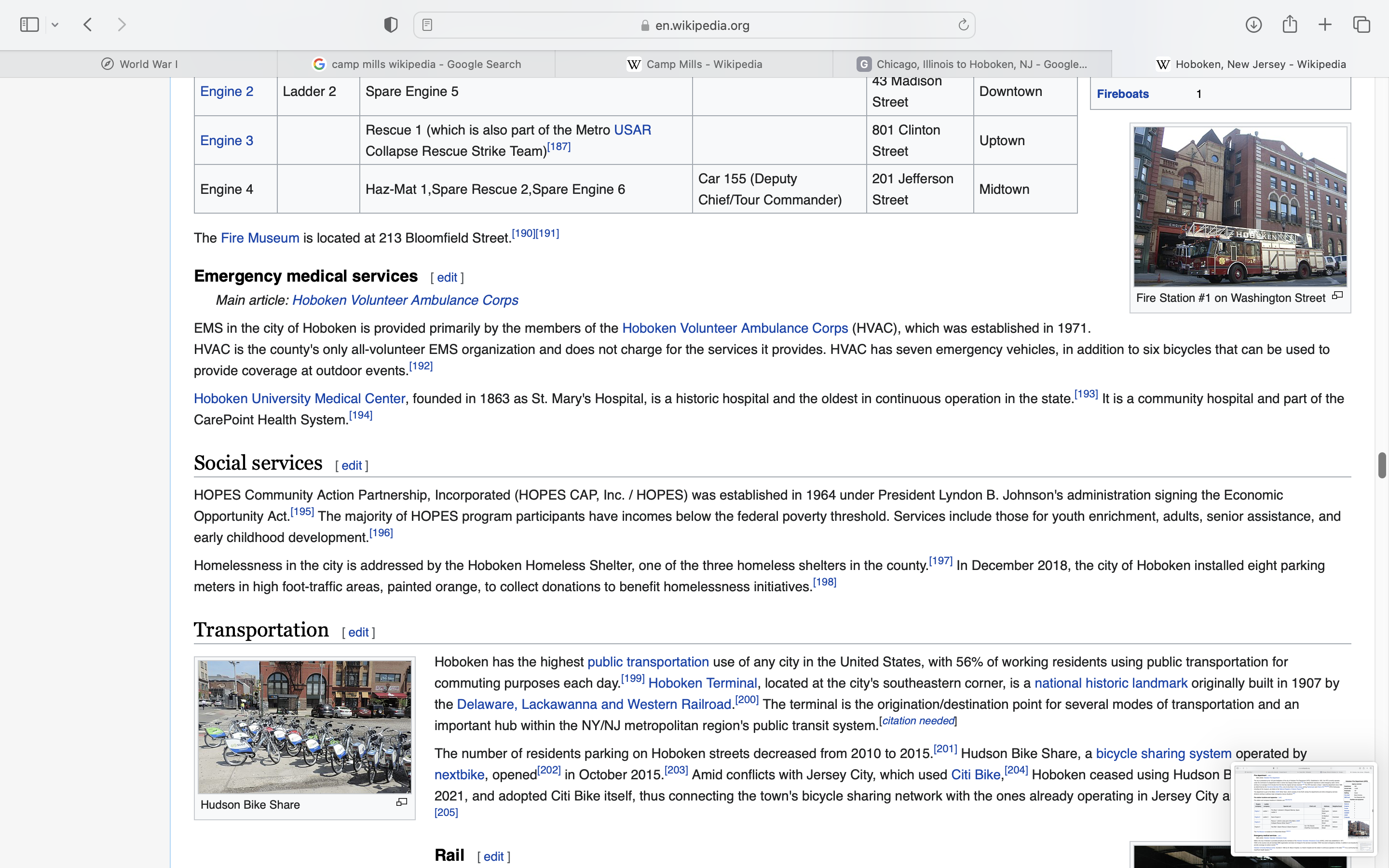
Task: Enlarge the Fire Station #1 image icon
Action: 1337,296
